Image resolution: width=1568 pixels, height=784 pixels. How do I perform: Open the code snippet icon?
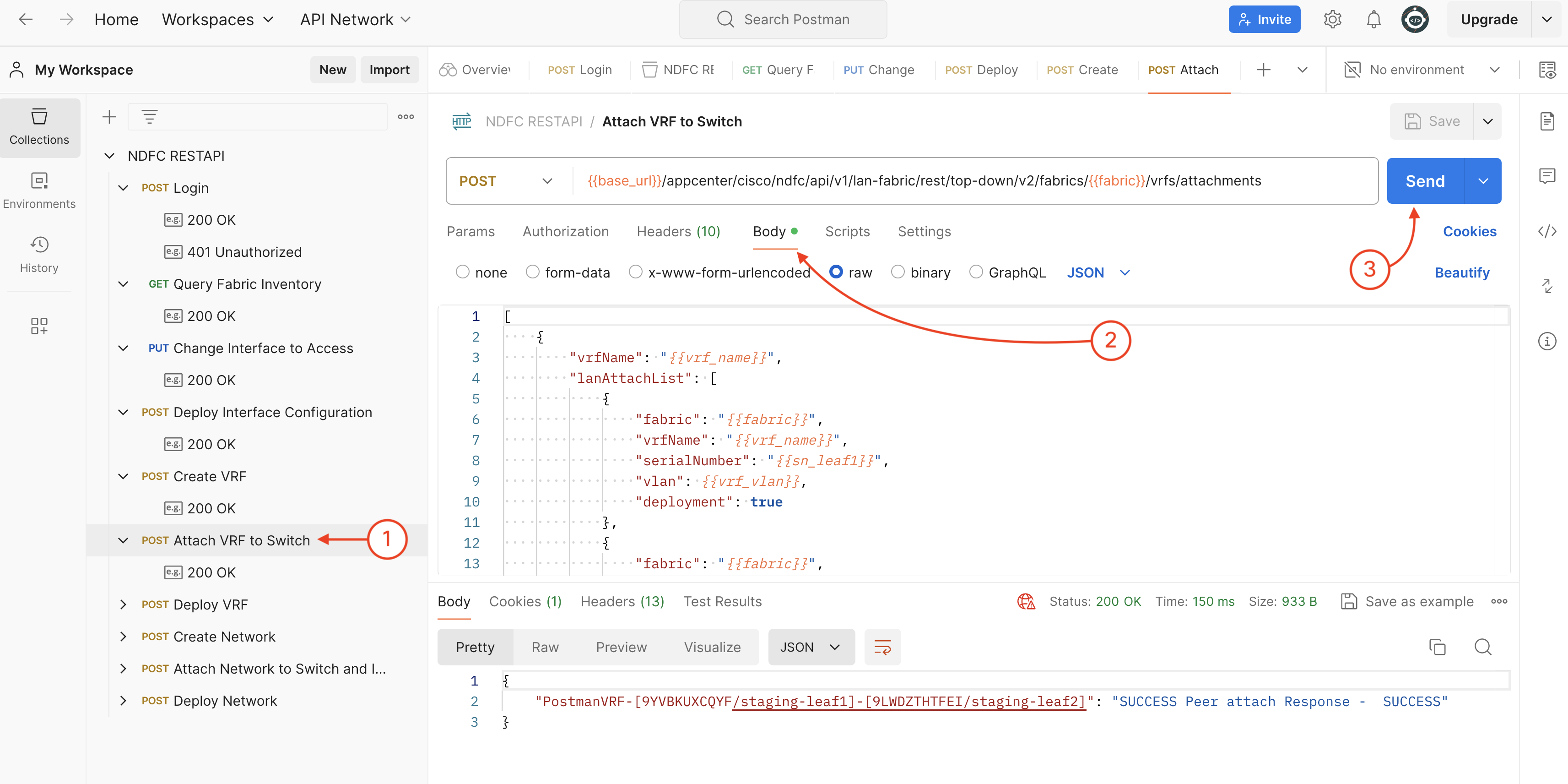point(1546,231)
